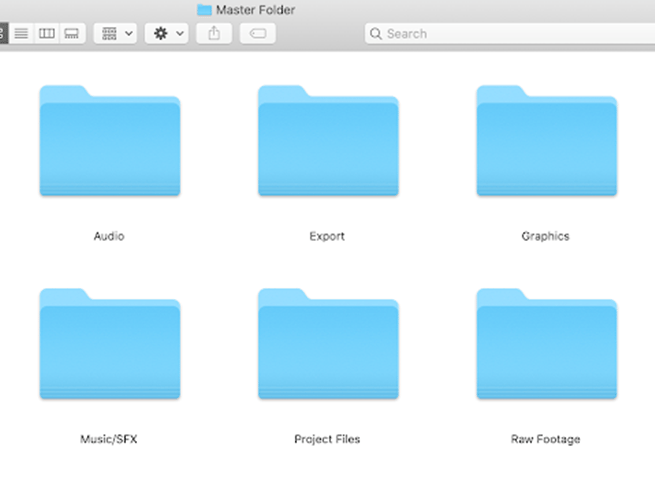Select the Export folder icon
655x492 pixels.
(x=328, y=141)
